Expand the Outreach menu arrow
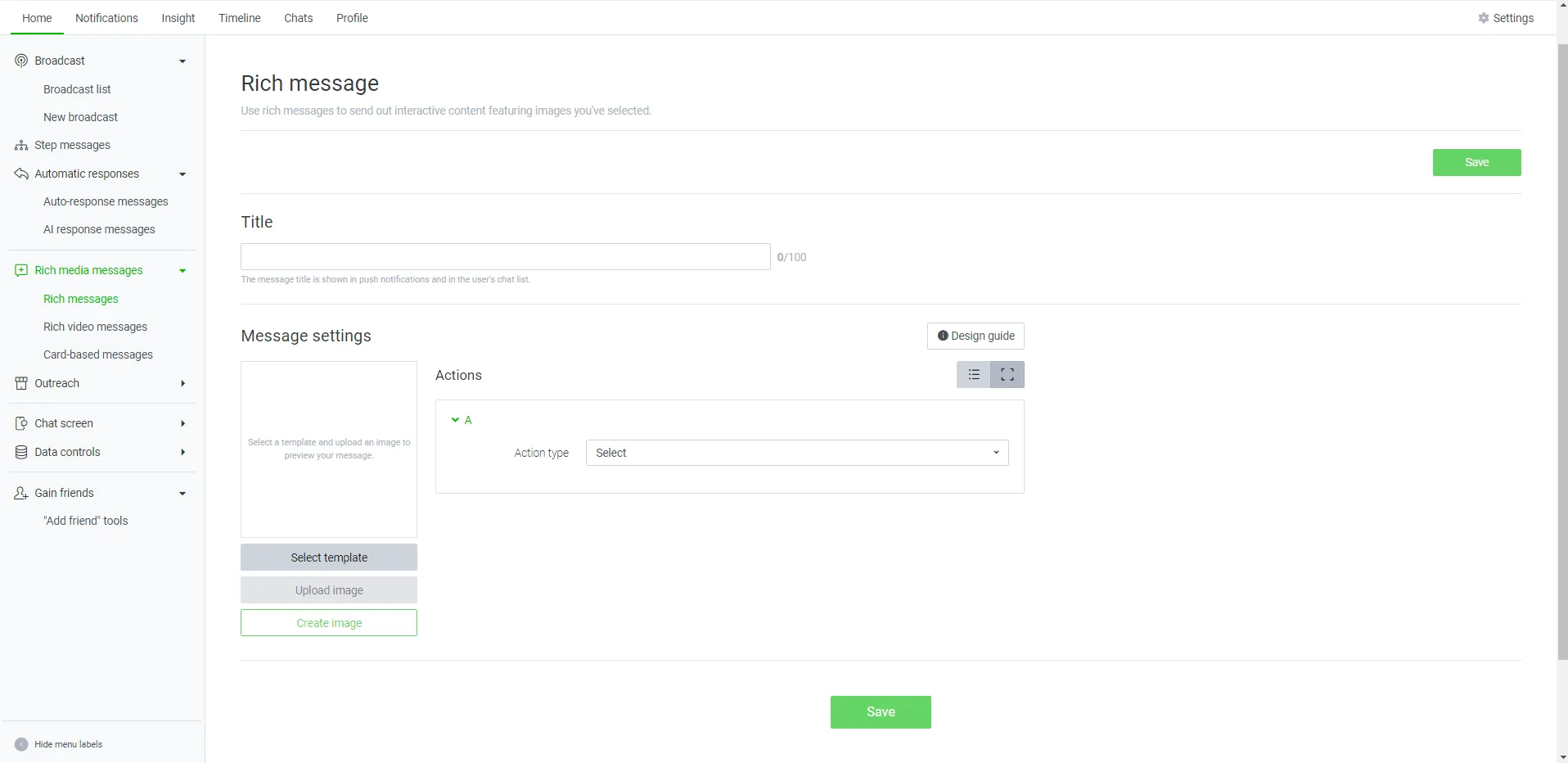1568x763 pixels. point(182,383)
